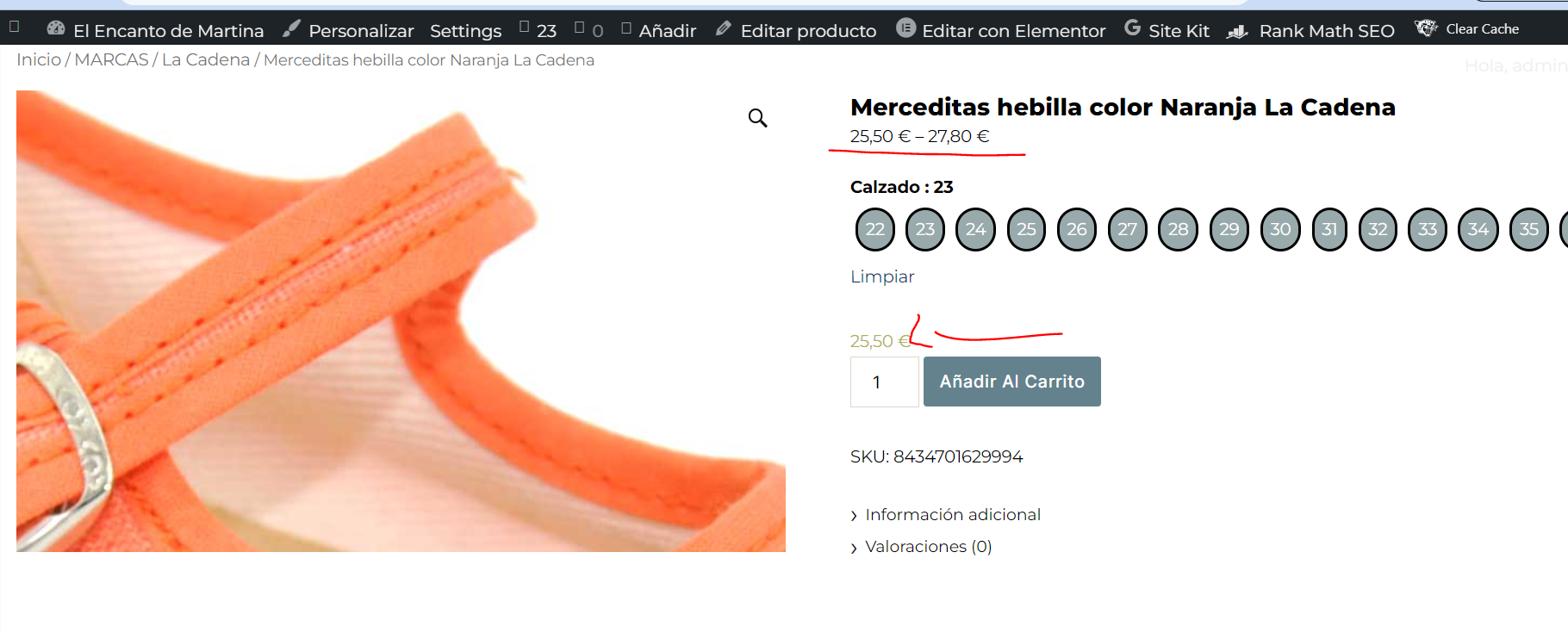Open Site Kit via the Google icon
Image resolution: width=1568 pixels, height=633 pixels.
(1133, 28)
